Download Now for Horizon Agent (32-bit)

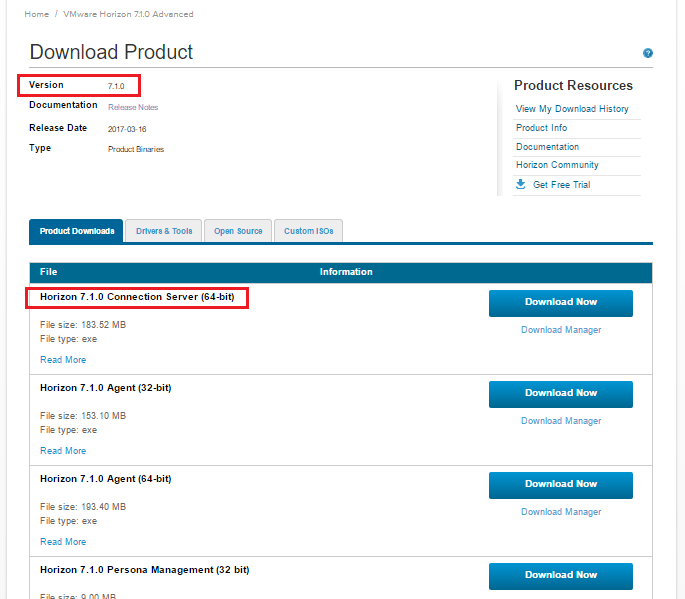pos(561,393)
